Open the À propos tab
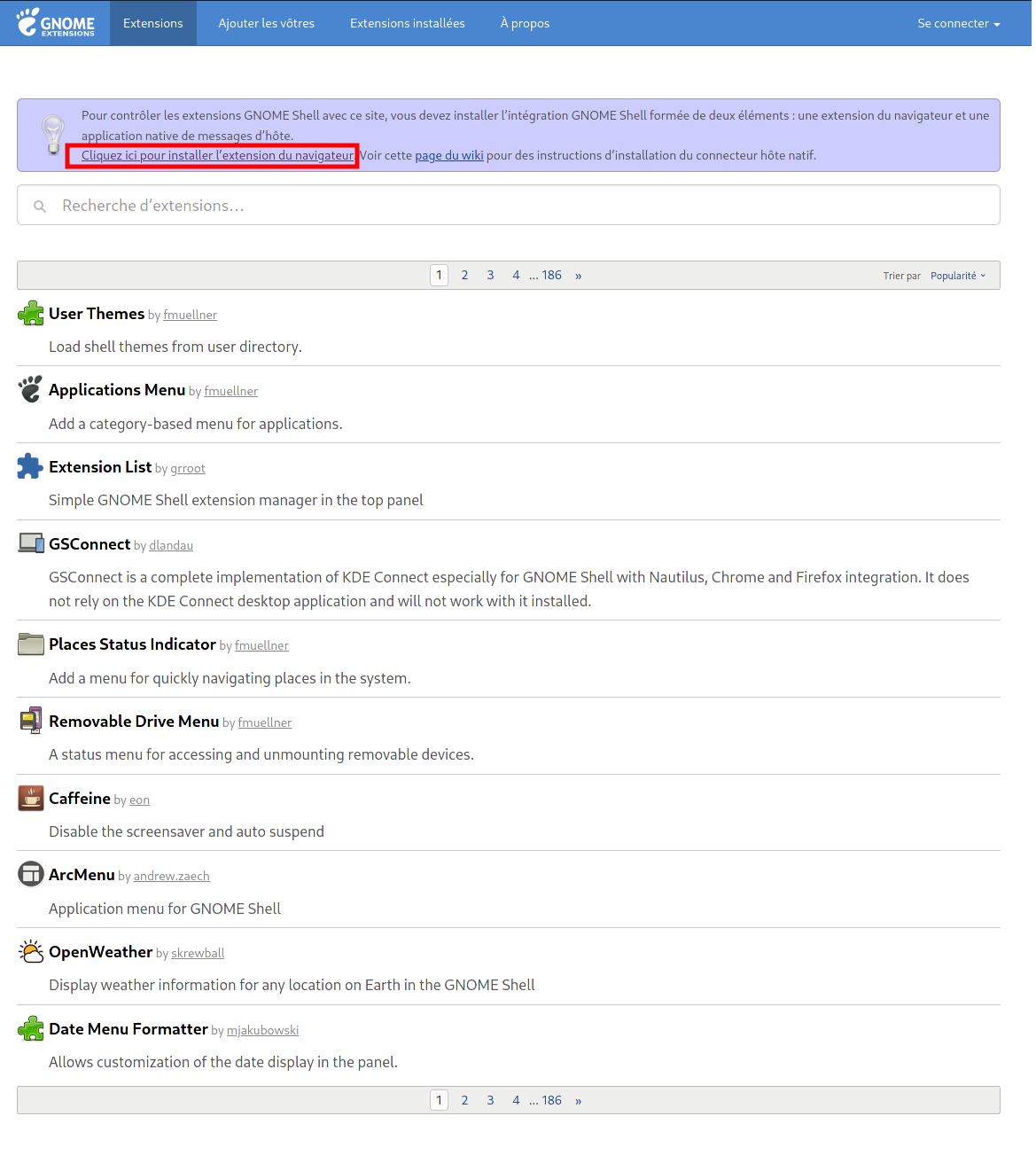Viewport: 1036px width, 1163px height. click(x=525, y=24)
